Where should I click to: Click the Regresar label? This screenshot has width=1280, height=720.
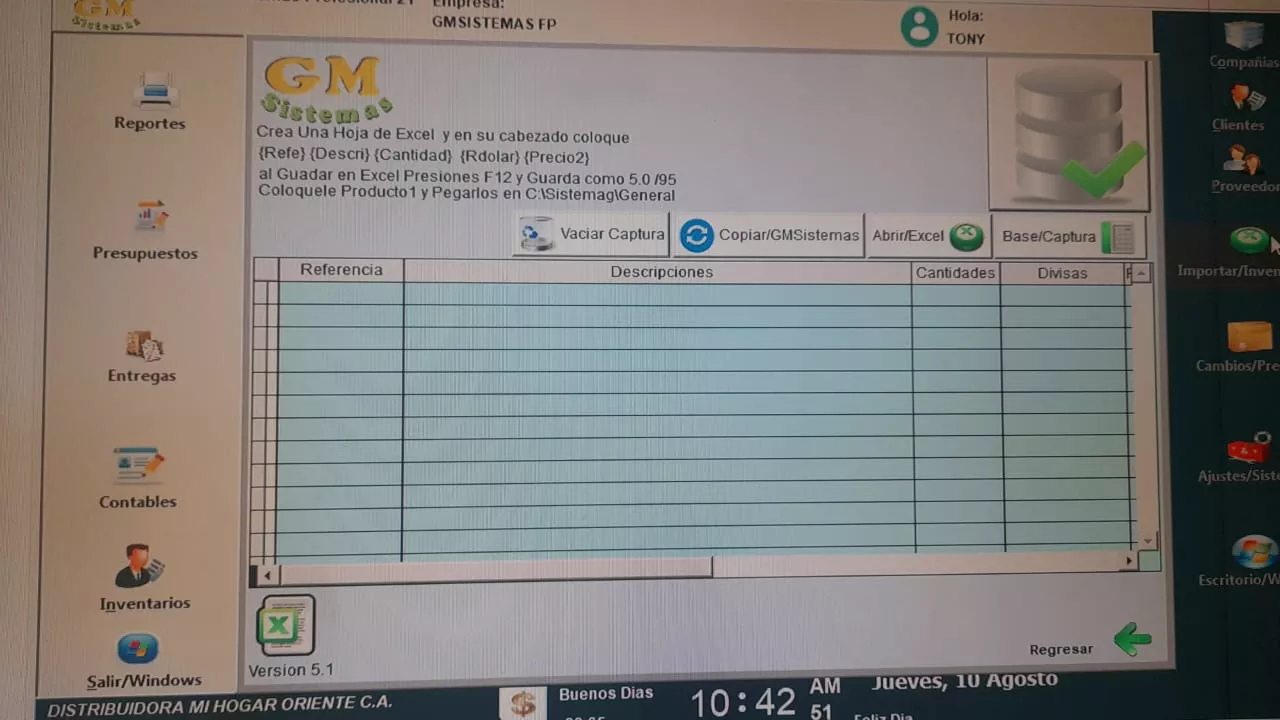pyautogui.click(x=1061, y=649)
